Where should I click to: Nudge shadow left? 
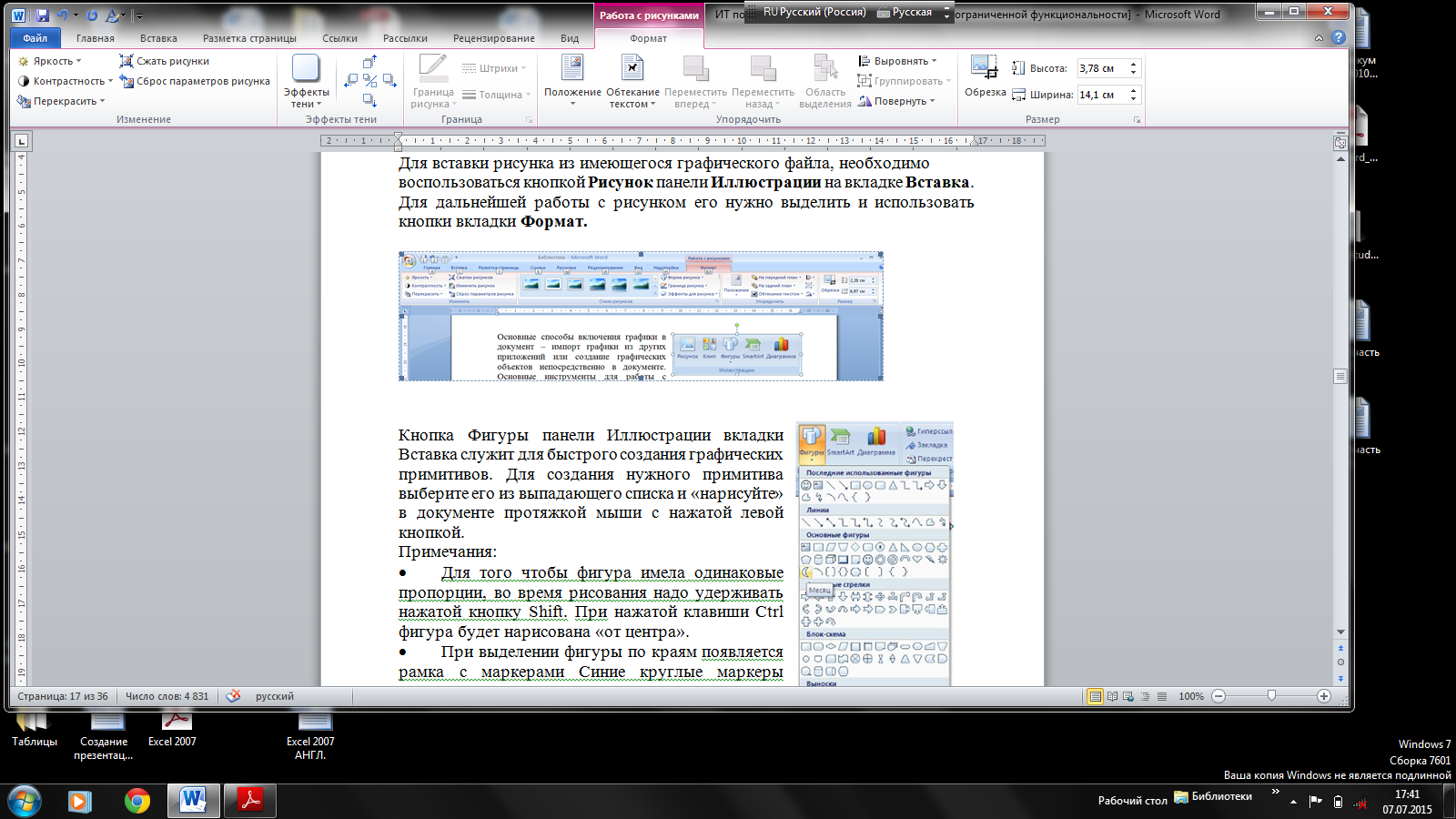350,81
